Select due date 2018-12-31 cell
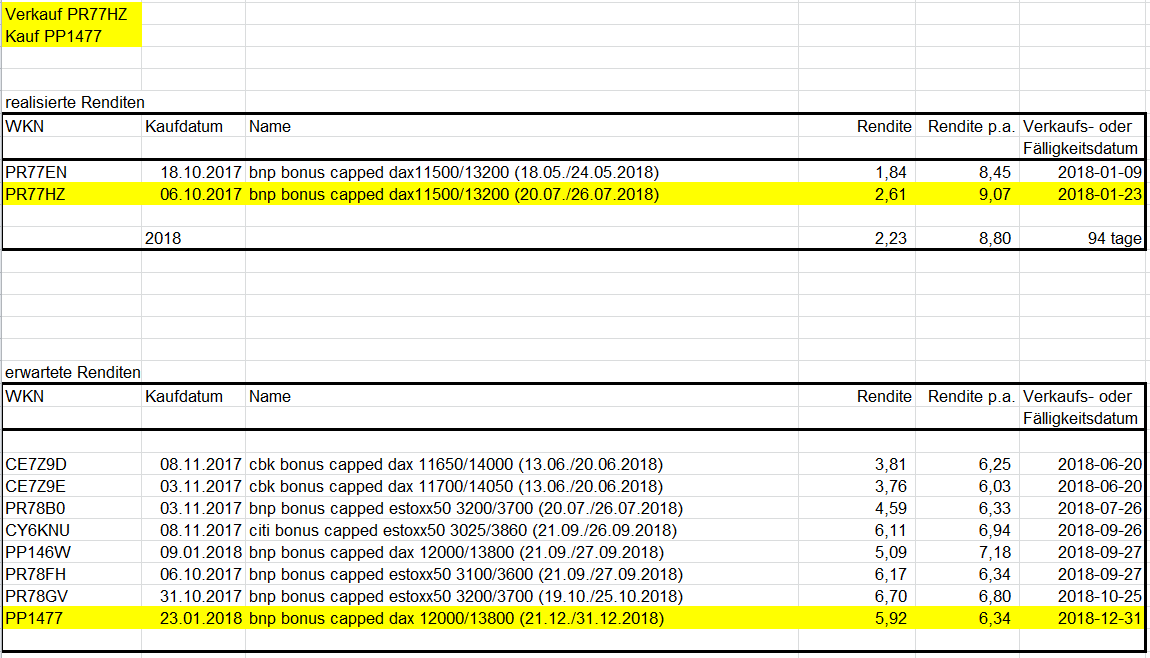Viewport: 1150px width, 658px height. click(x=1083, y=618)
